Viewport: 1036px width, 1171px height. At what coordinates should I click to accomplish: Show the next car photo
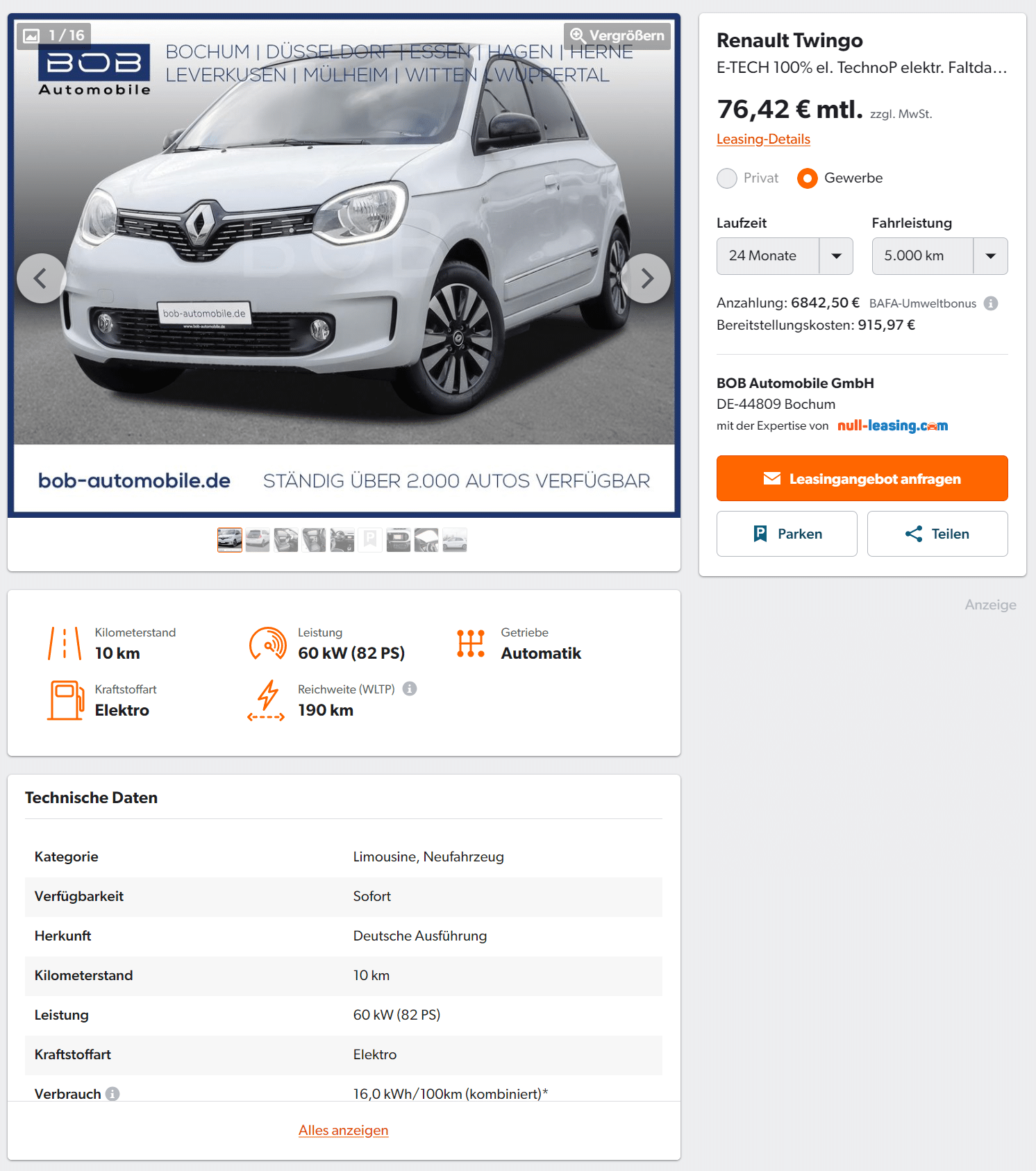(646, 278)
